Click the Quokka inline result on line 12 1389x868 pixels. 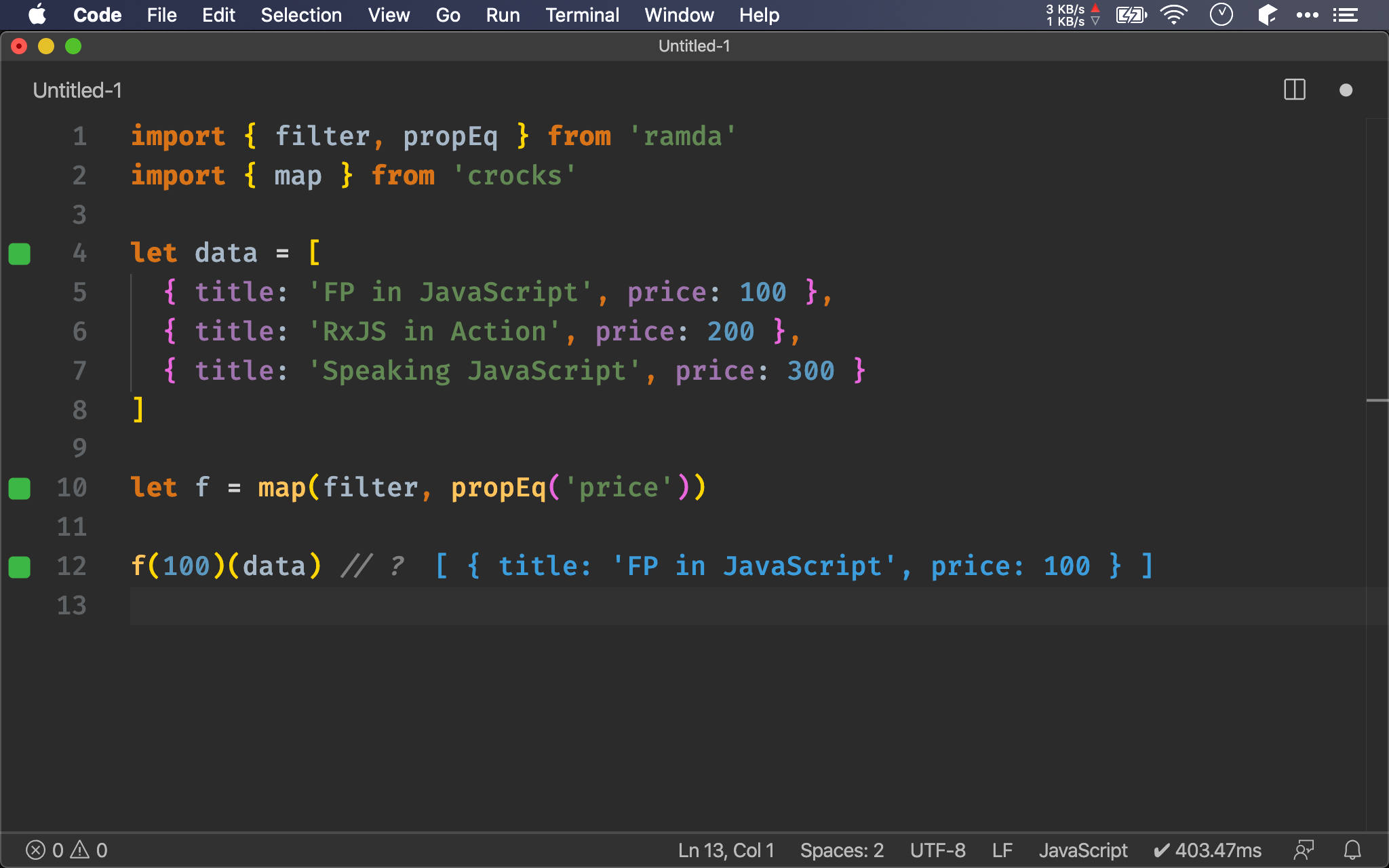pos(794,566)
